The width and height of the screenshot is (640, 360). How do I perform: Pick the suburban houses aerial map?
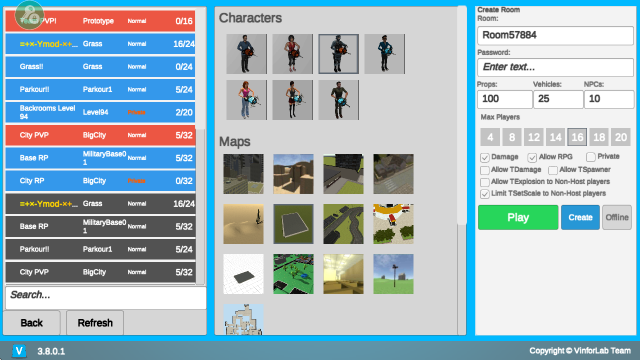393,174
